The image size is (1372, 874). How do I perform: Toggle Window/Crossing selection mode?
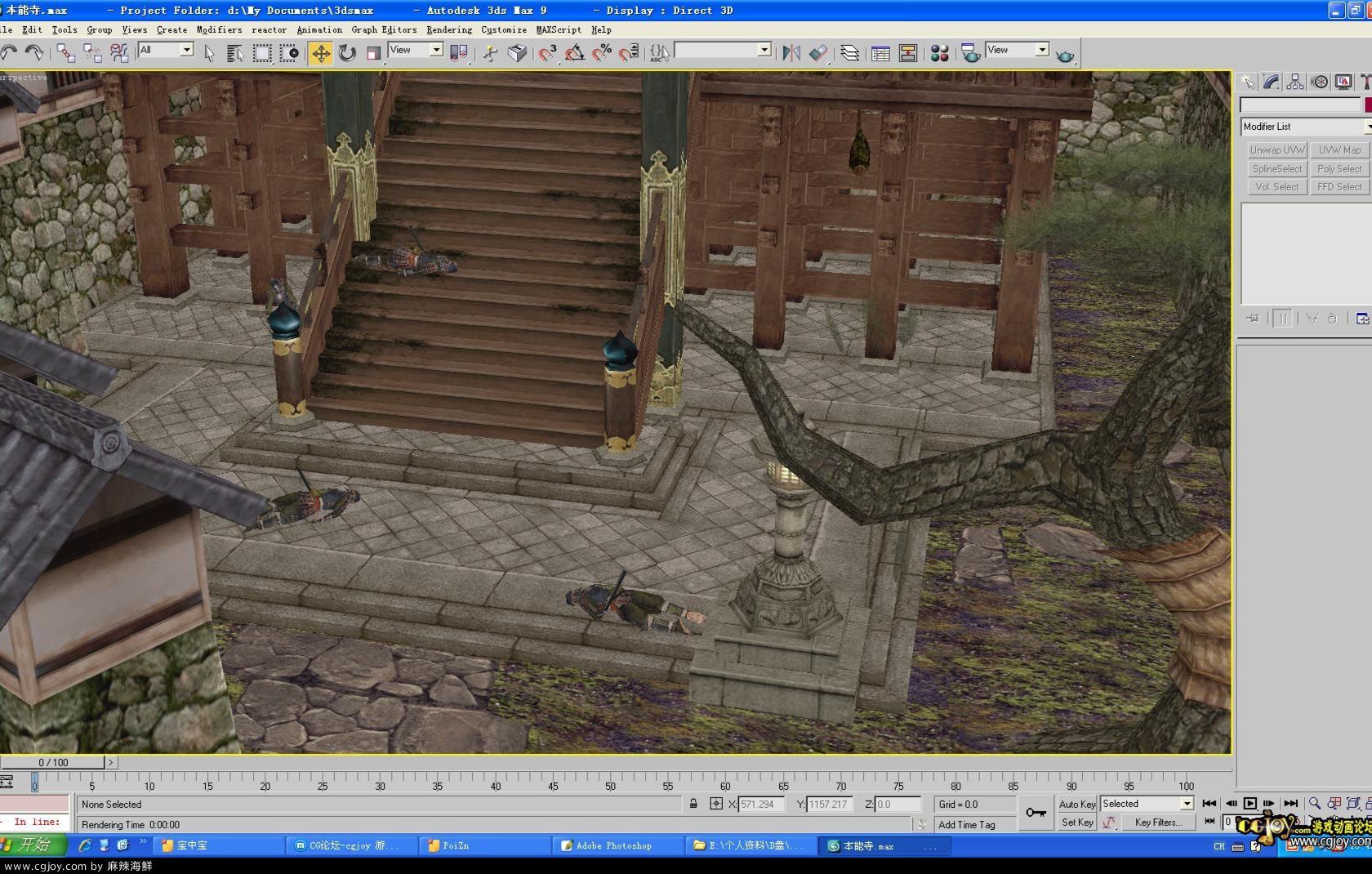pos(289,53)
